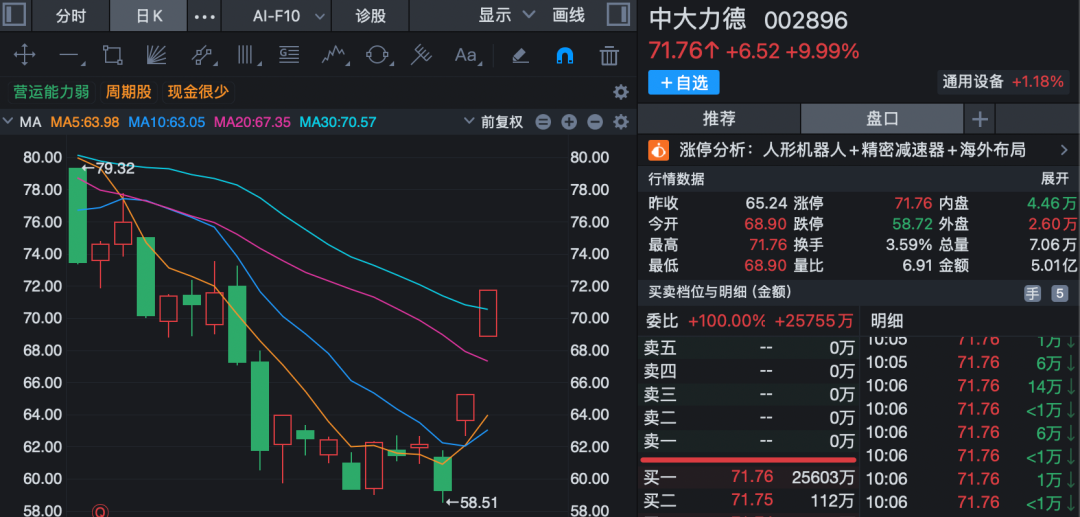Select the straight line drawing tool
Viewport: 1080px width, 517px height.
coord(70,55)
